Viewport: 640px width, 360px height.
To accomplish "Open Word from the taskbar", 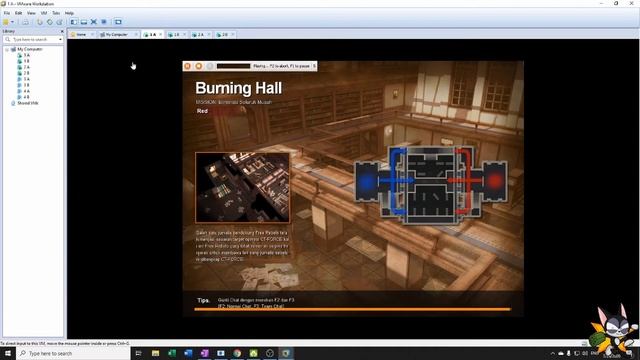I will pyautogui.click(x=188, y=353).
